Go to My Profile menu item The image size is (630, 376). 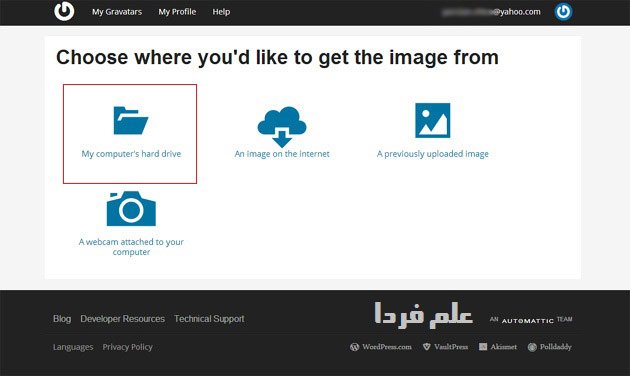pyautogui.click(x=177, y=12)
